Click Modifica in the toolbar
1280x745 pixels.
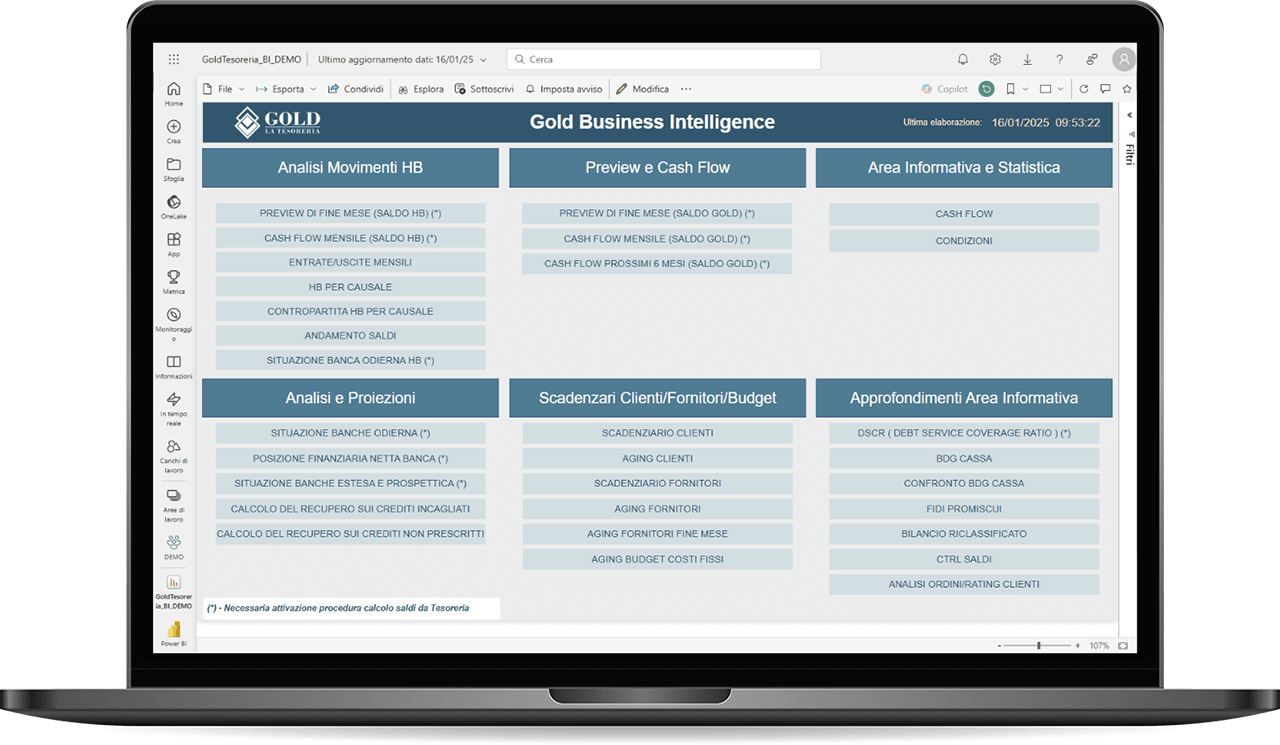642,89
